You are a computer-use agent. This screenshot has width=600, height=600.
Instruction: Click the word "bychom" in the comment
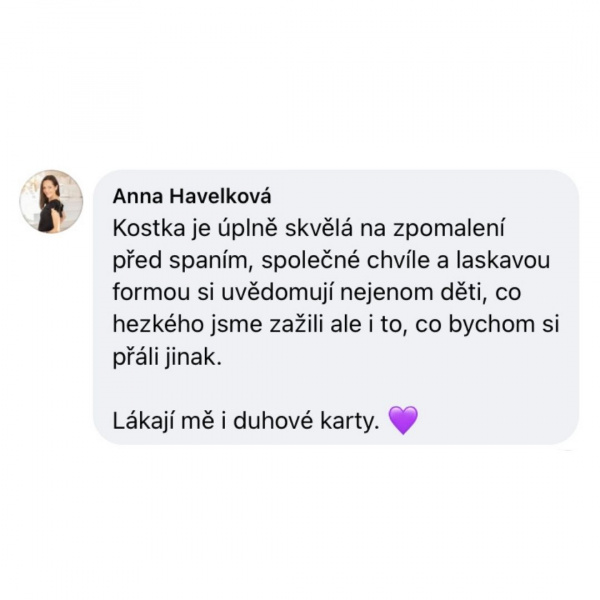tap(486, 326)
